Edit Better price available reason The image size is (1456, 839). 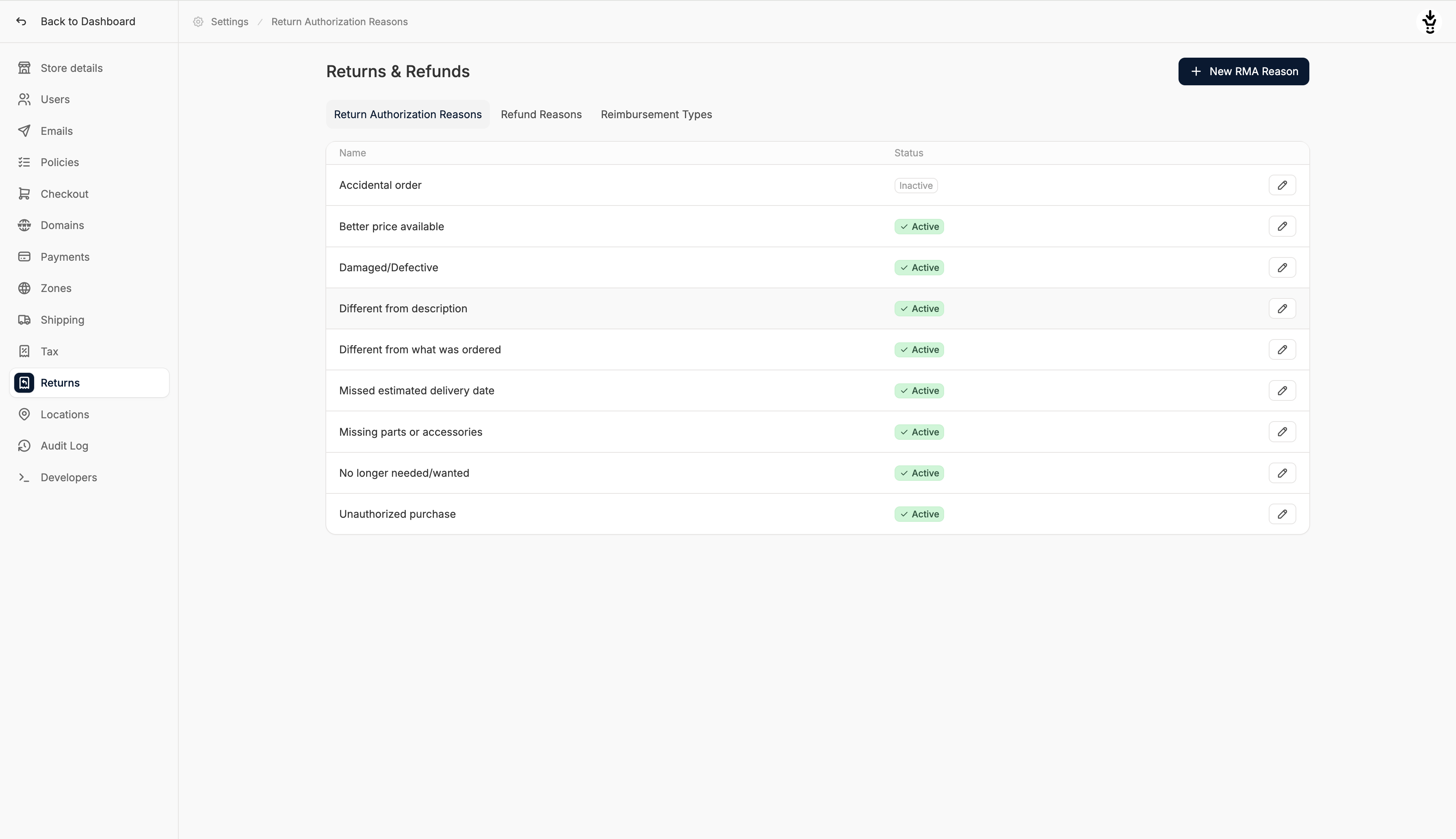point(1281,227)
